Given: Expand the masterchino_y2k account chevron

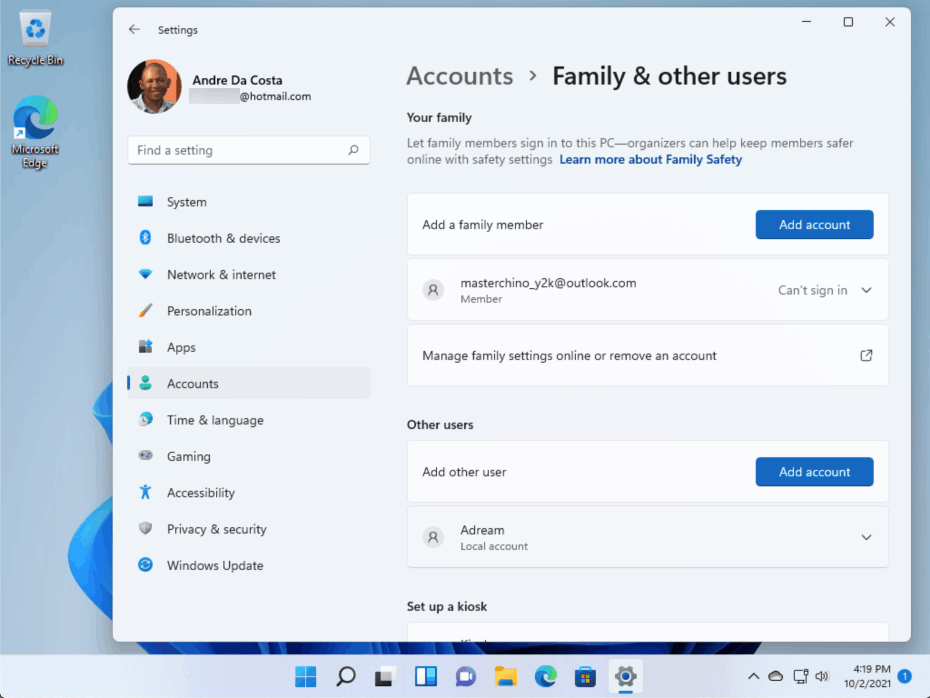Looking at the screenshot, I should coord(867,290).
